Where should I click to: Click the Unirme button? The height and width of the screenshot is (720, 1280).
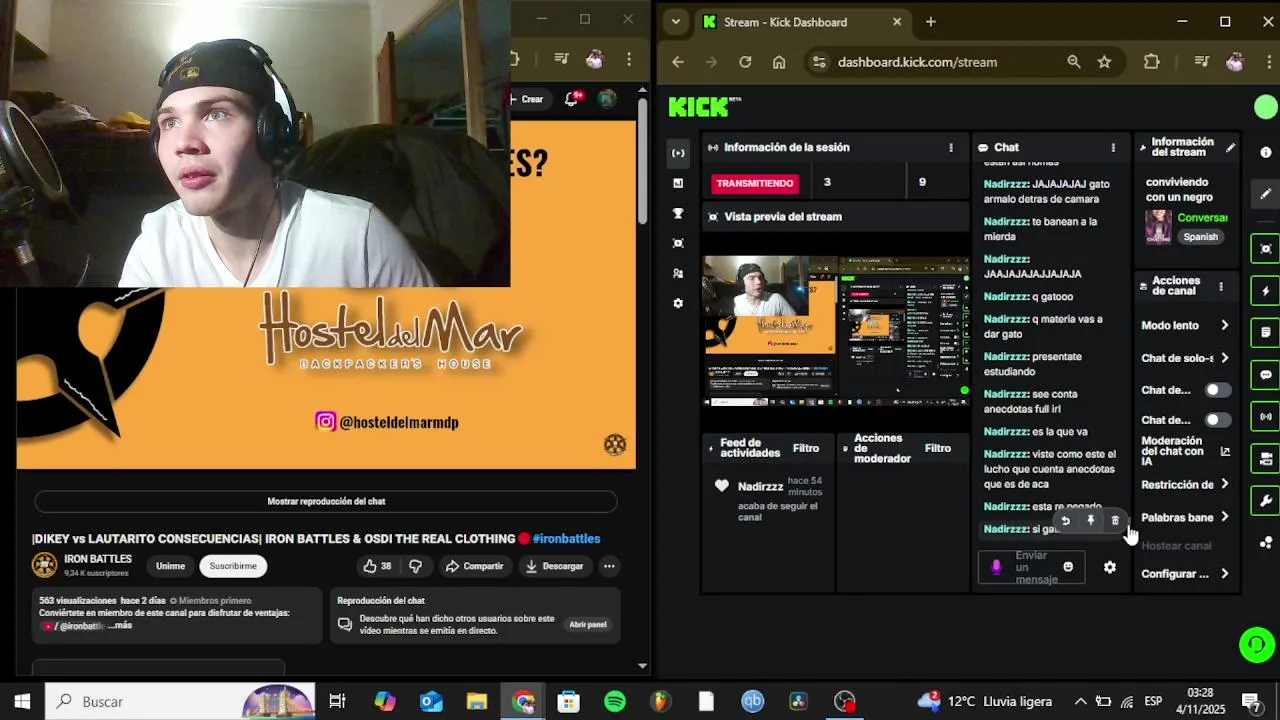170,566
